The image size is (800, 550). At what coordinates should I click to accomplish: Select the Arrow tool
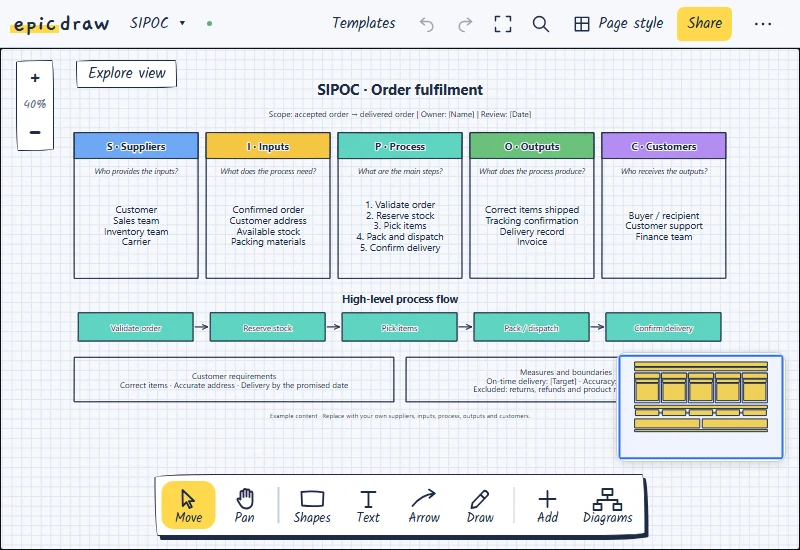pos(424,505)
